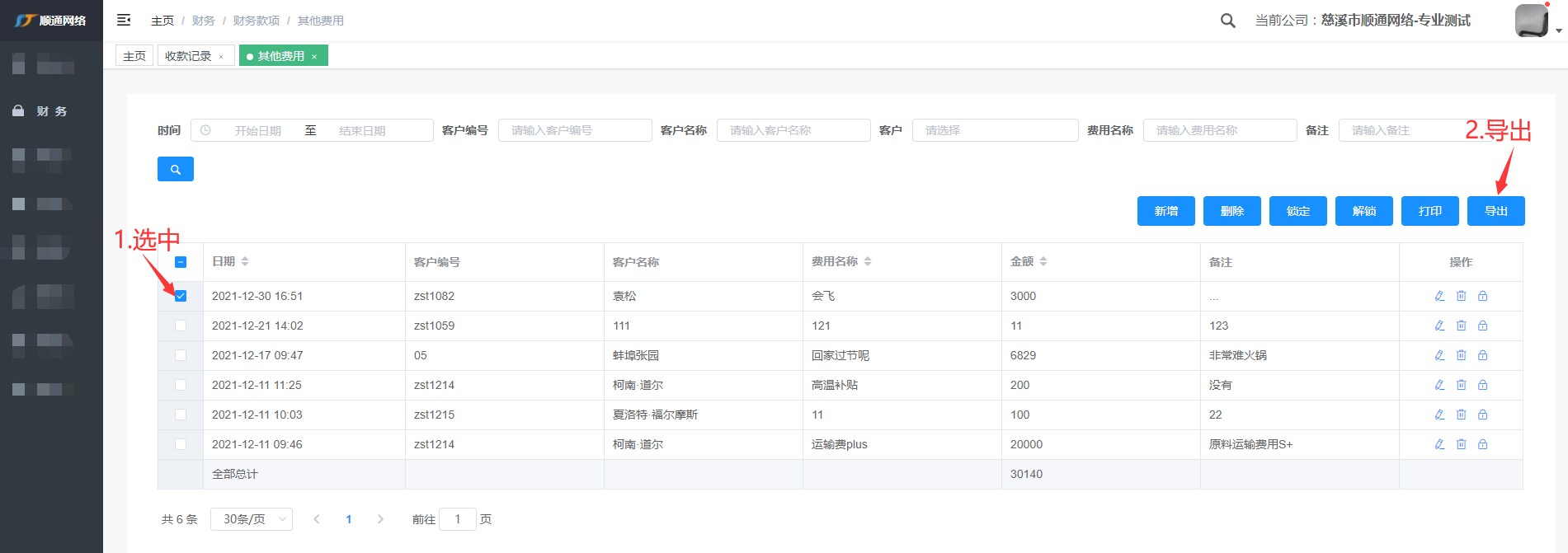1568x553 pixels.
Task: Sort the 日期 column using its sort arrows
Action: coord(245,261)
